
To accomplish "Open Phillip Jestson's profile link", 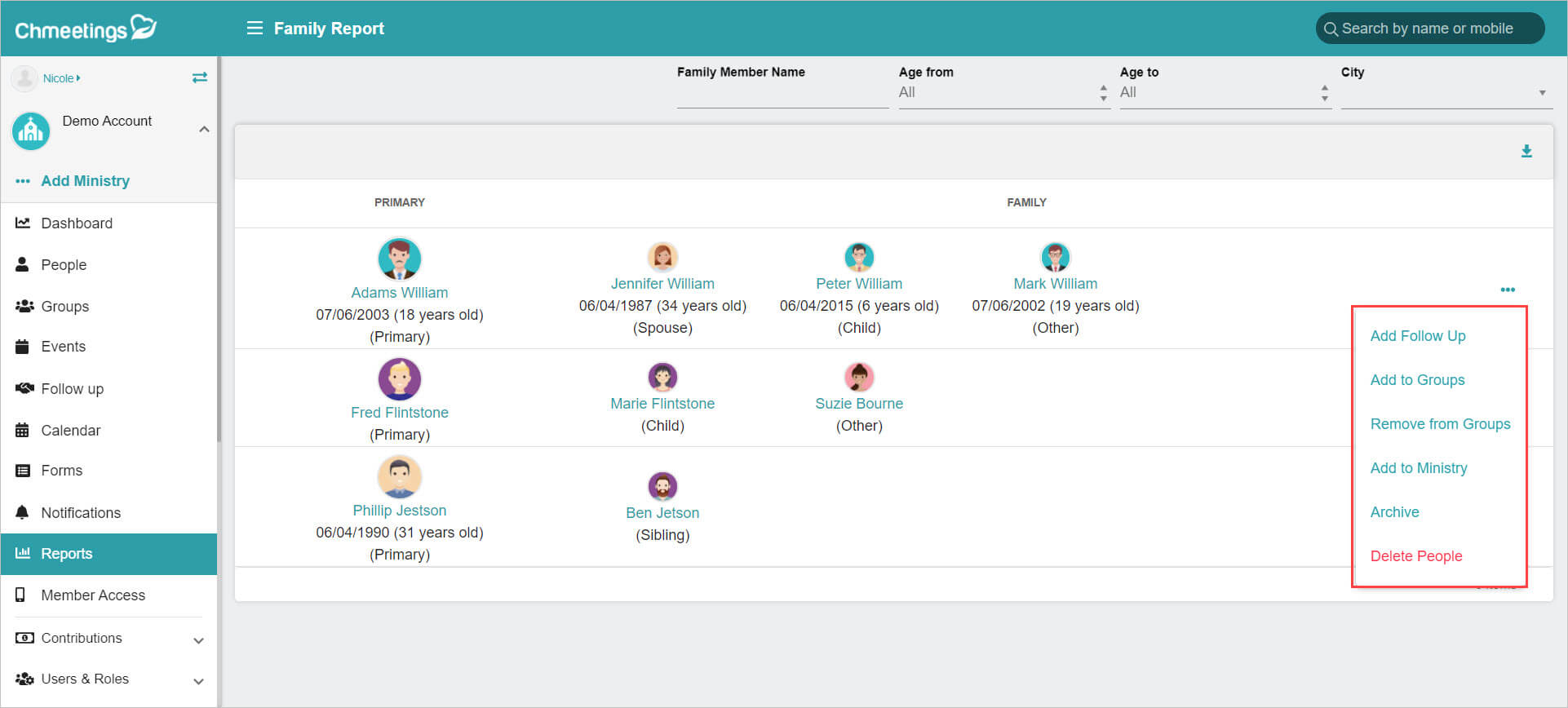I will tap(400, 510).
